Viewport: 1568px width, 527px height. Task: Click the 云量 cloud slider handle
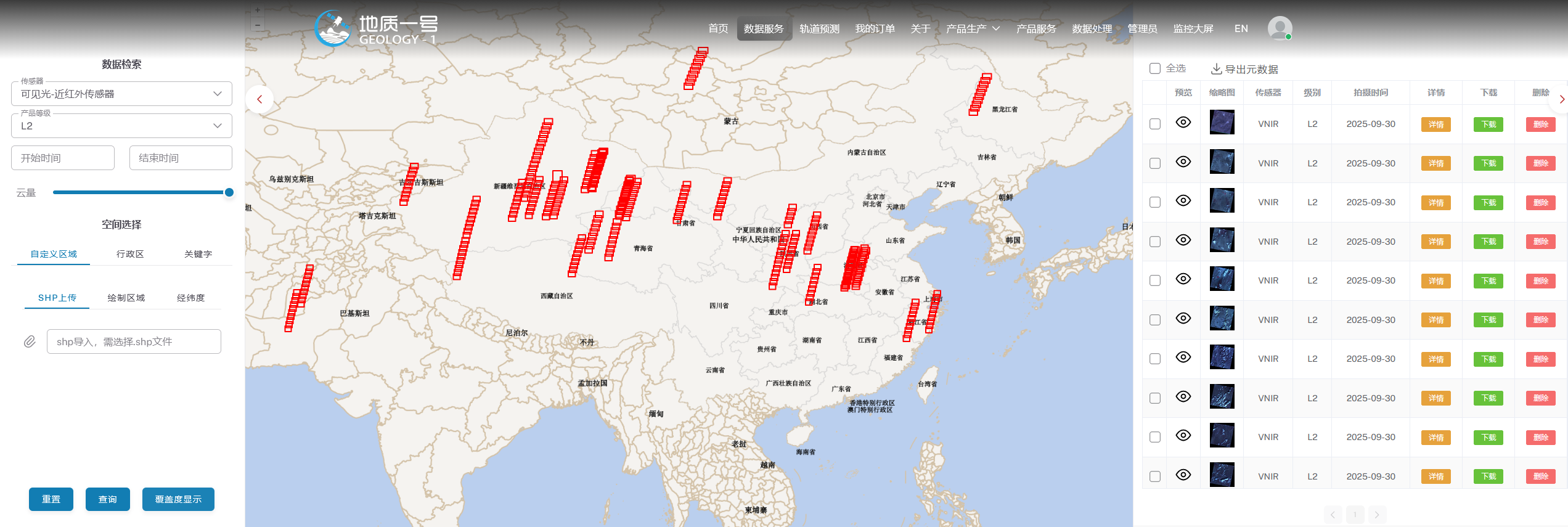(229, 192)
